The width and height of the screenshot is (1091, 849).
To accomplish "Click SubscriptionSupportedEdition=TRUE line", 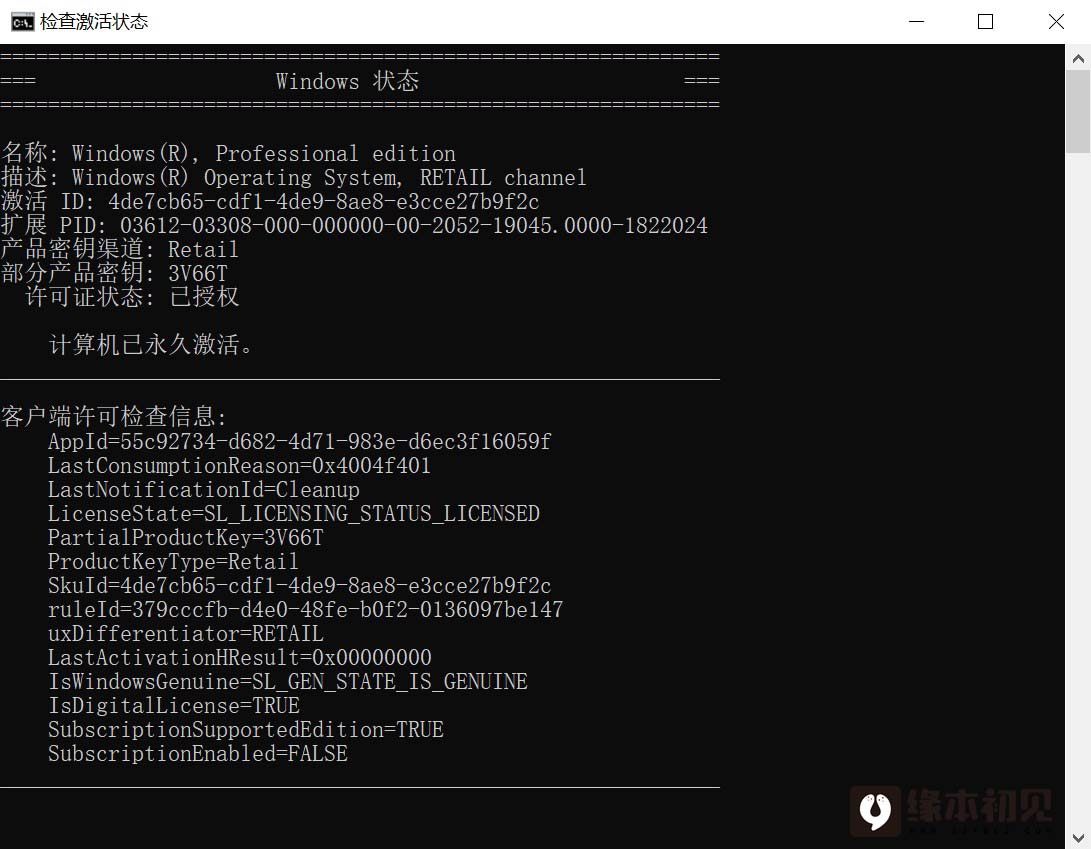I will (246, 729).
